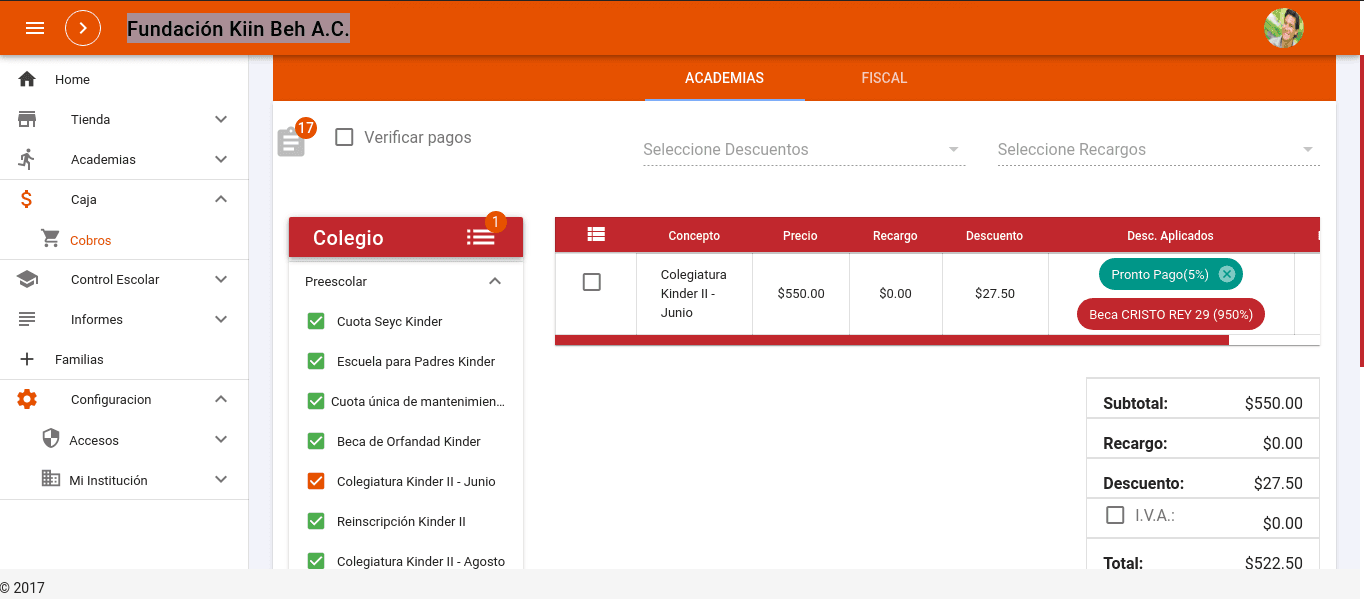The image size is (1364, 599).
Task: Click the Recargo column header
Action: tap(895, 236)
